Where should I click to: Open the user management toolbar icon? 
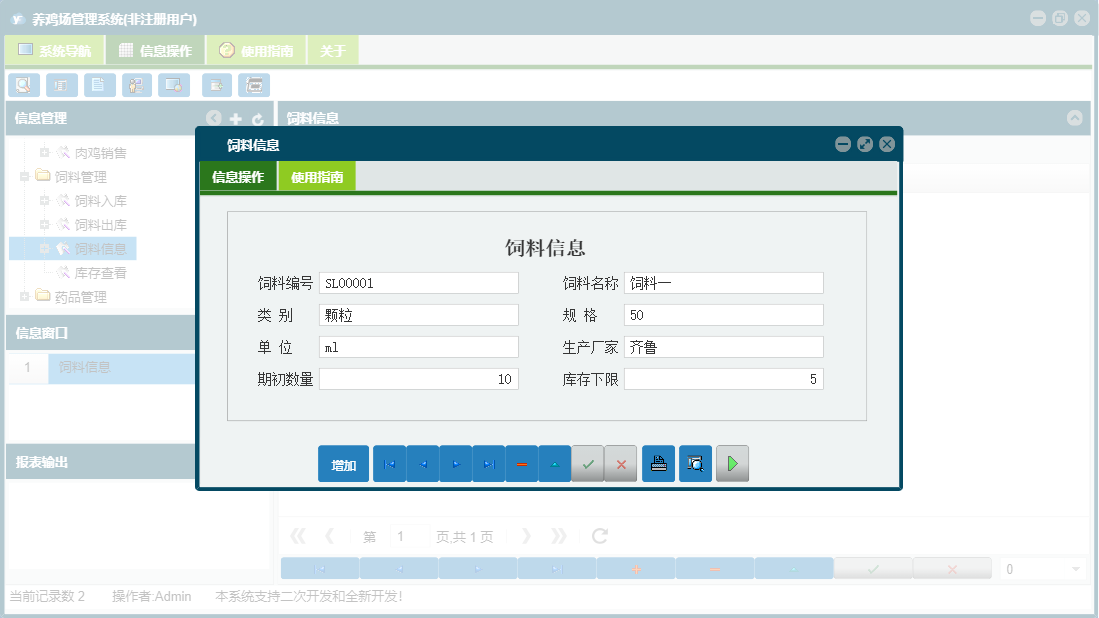tap(137, 85)
